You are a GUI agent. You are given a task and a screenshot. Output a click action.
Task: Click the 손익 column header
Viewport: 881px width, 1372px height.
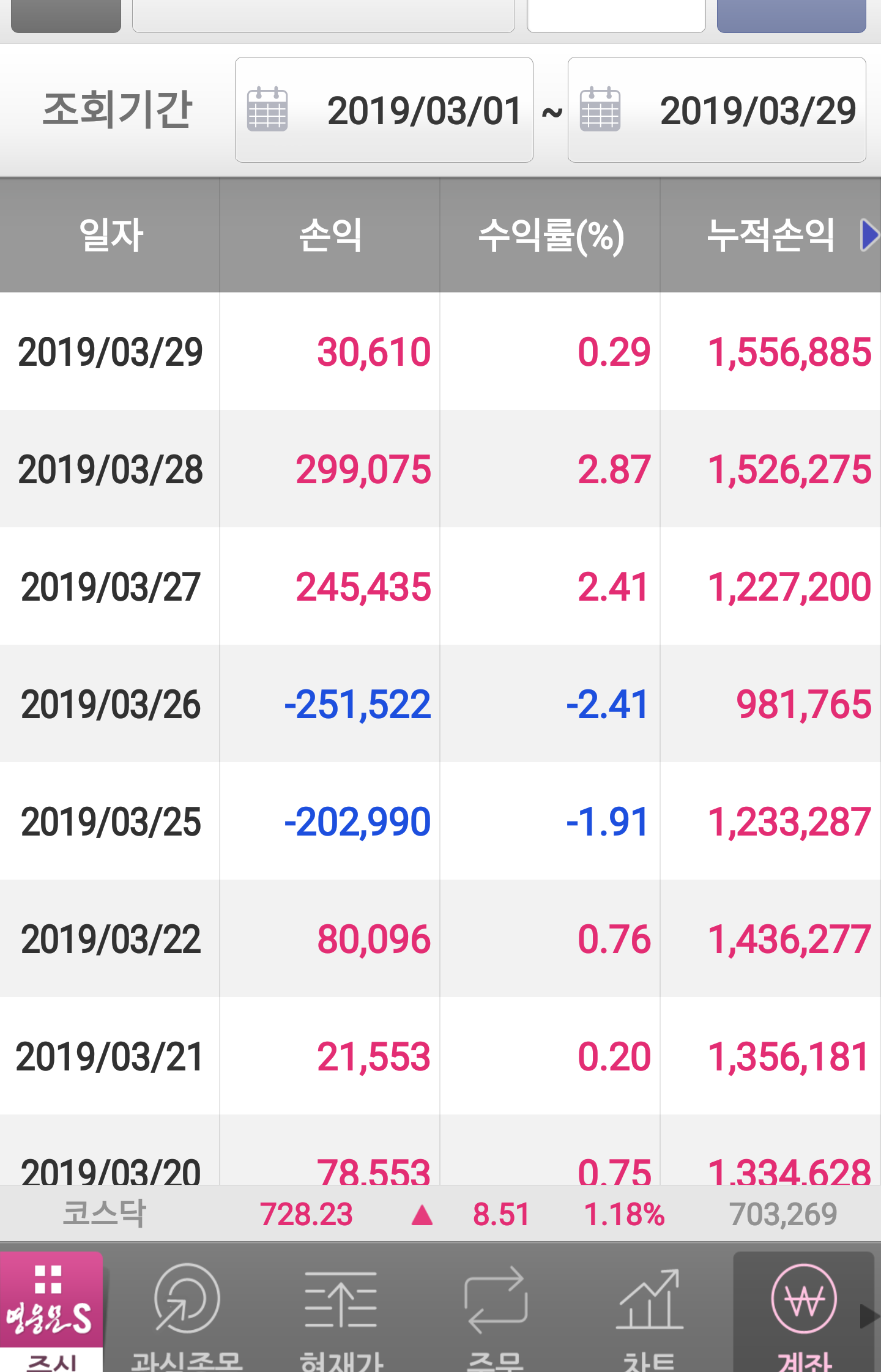pos(330,235)
